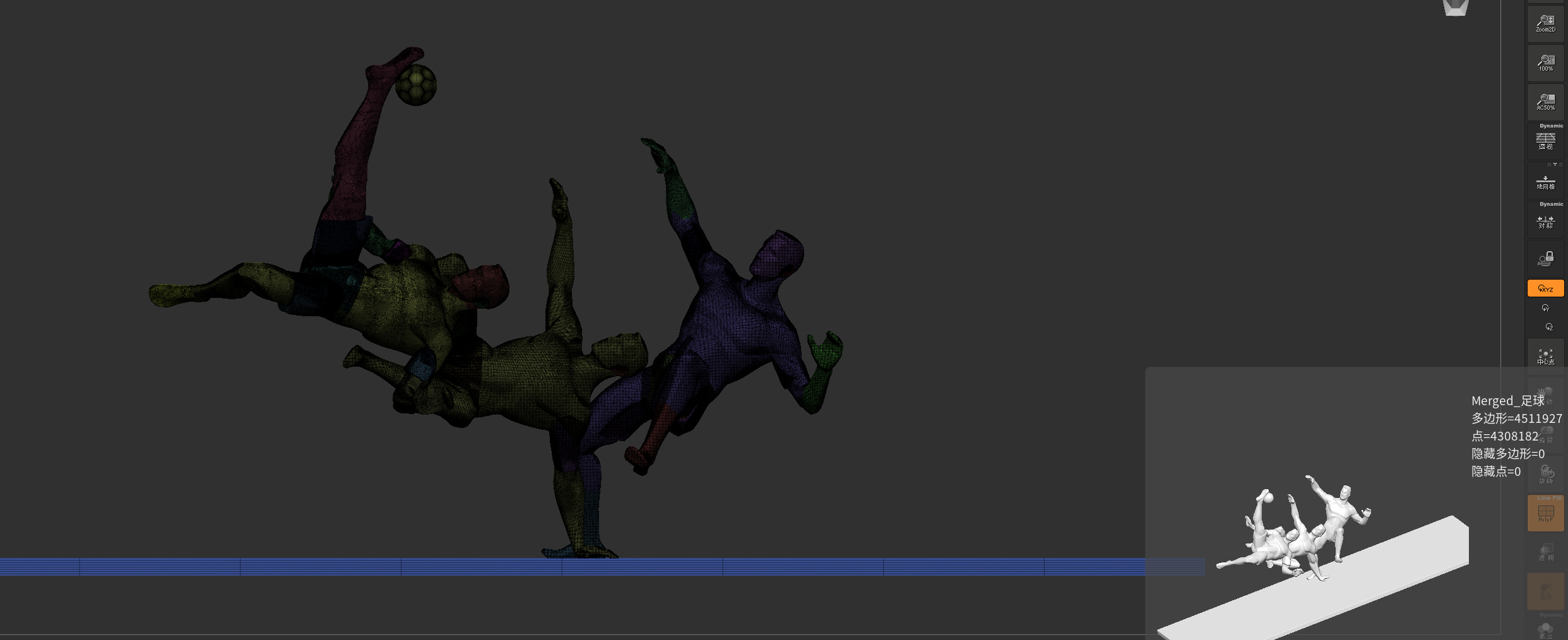Viewport: 1568px width, 640px height.
Task: Click the AC50% half-size zoom button
Action: (1545, 102)
